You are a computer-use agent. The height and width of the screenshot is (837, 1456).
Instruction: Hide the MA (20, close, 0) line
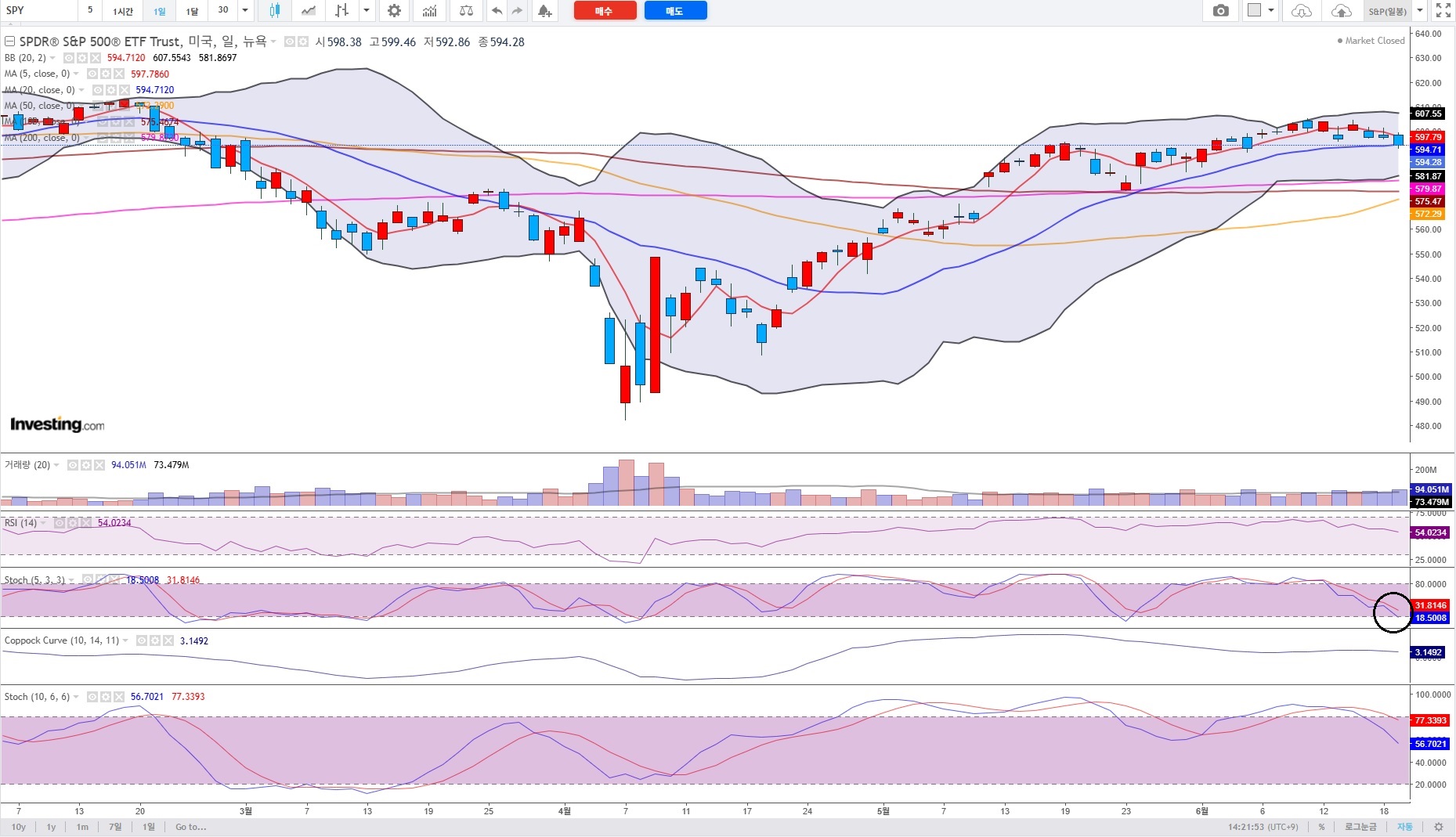[98, 90]
